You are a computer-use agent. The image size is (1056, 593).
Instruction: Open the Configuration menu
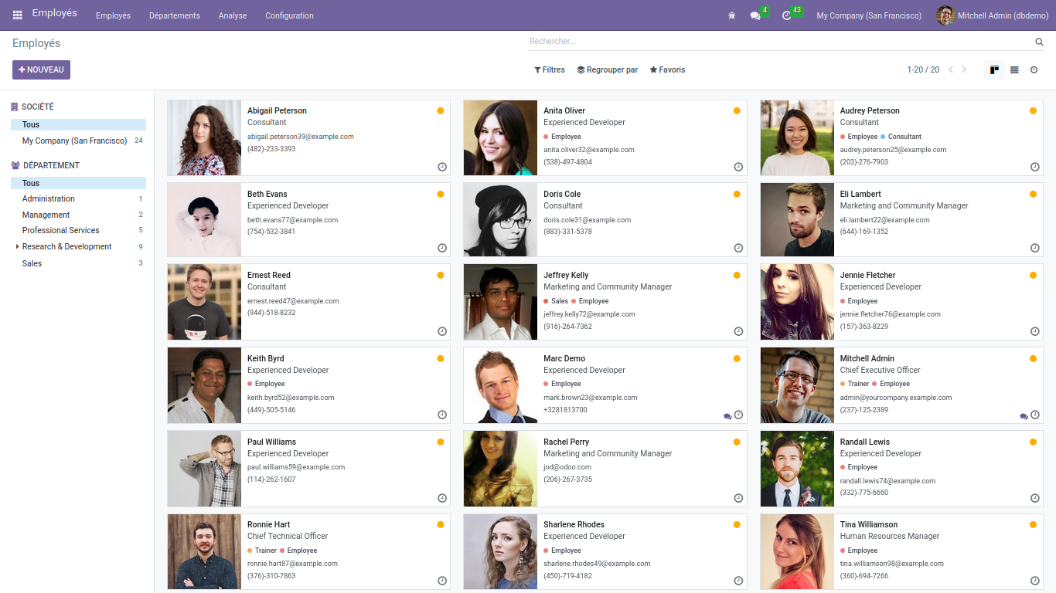[289, 16]
